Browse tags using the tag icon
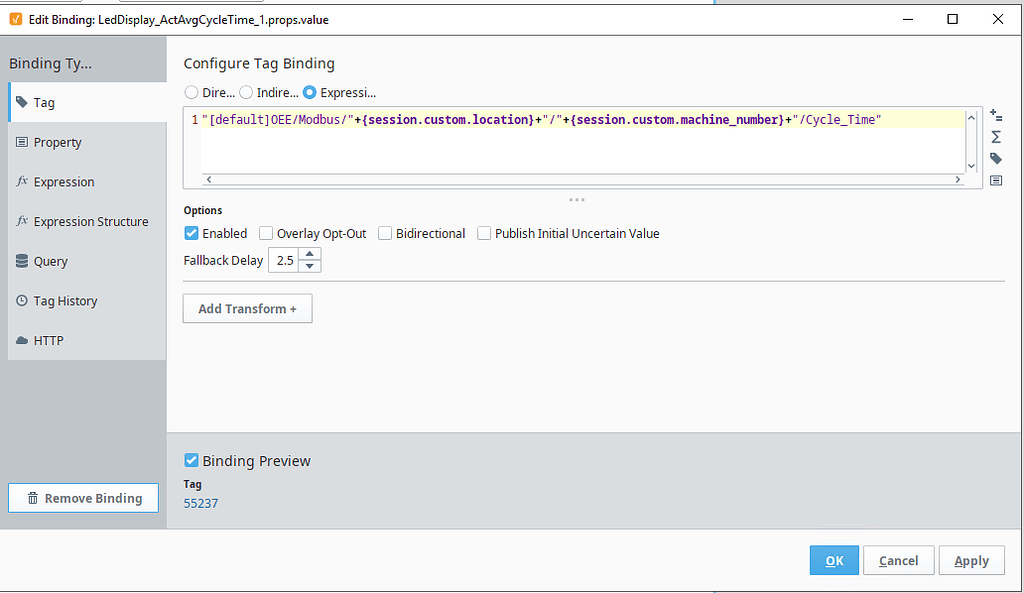1024x593 pixels. [996, 158]
